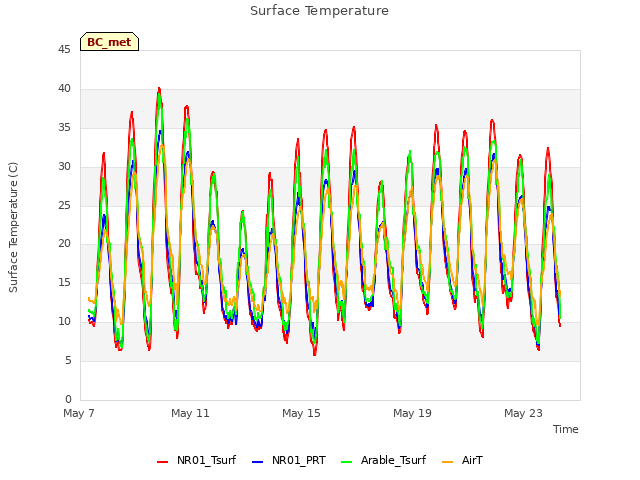Toggle the Arable_Tsurf legend entry
The image size is (640, 480).
coord(384,460)
